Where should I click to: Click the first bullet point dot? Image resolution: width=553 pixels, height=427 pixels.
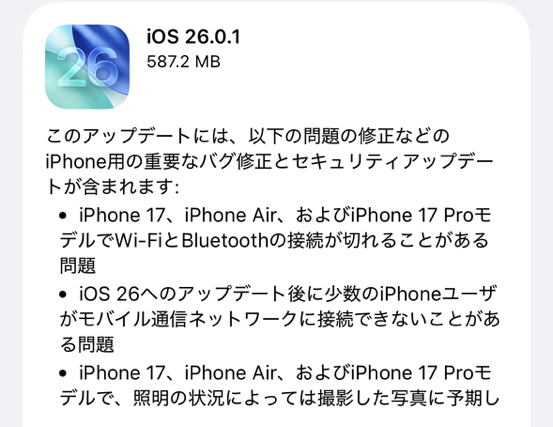63,216
